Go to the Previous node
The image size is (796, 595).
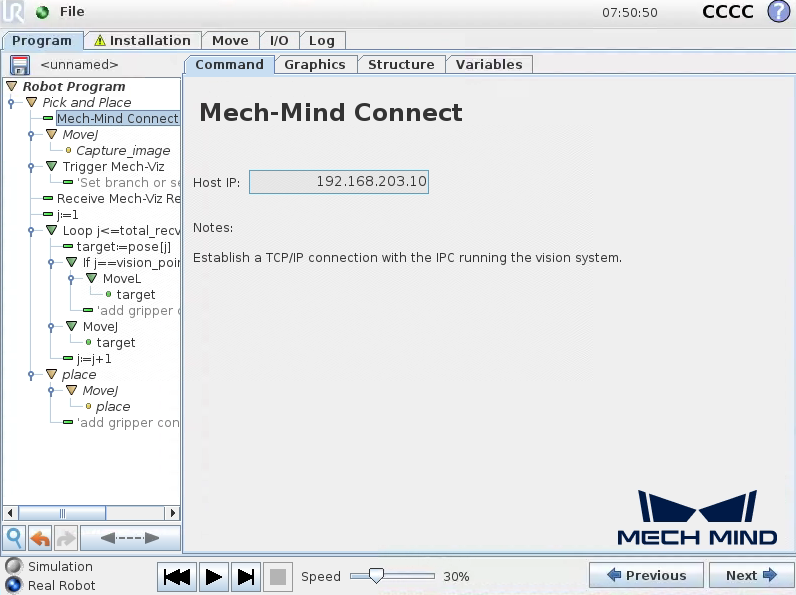pyautogui.click(x=646, y=575)
